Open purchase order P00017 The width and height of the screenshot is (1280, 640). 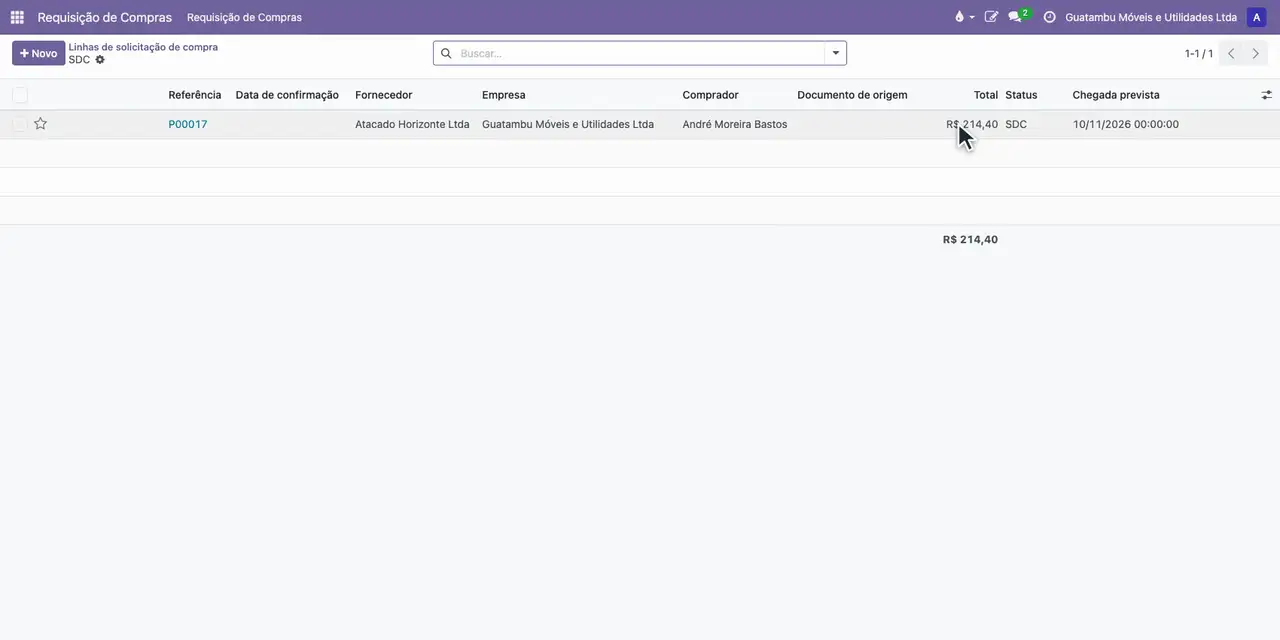188,124
